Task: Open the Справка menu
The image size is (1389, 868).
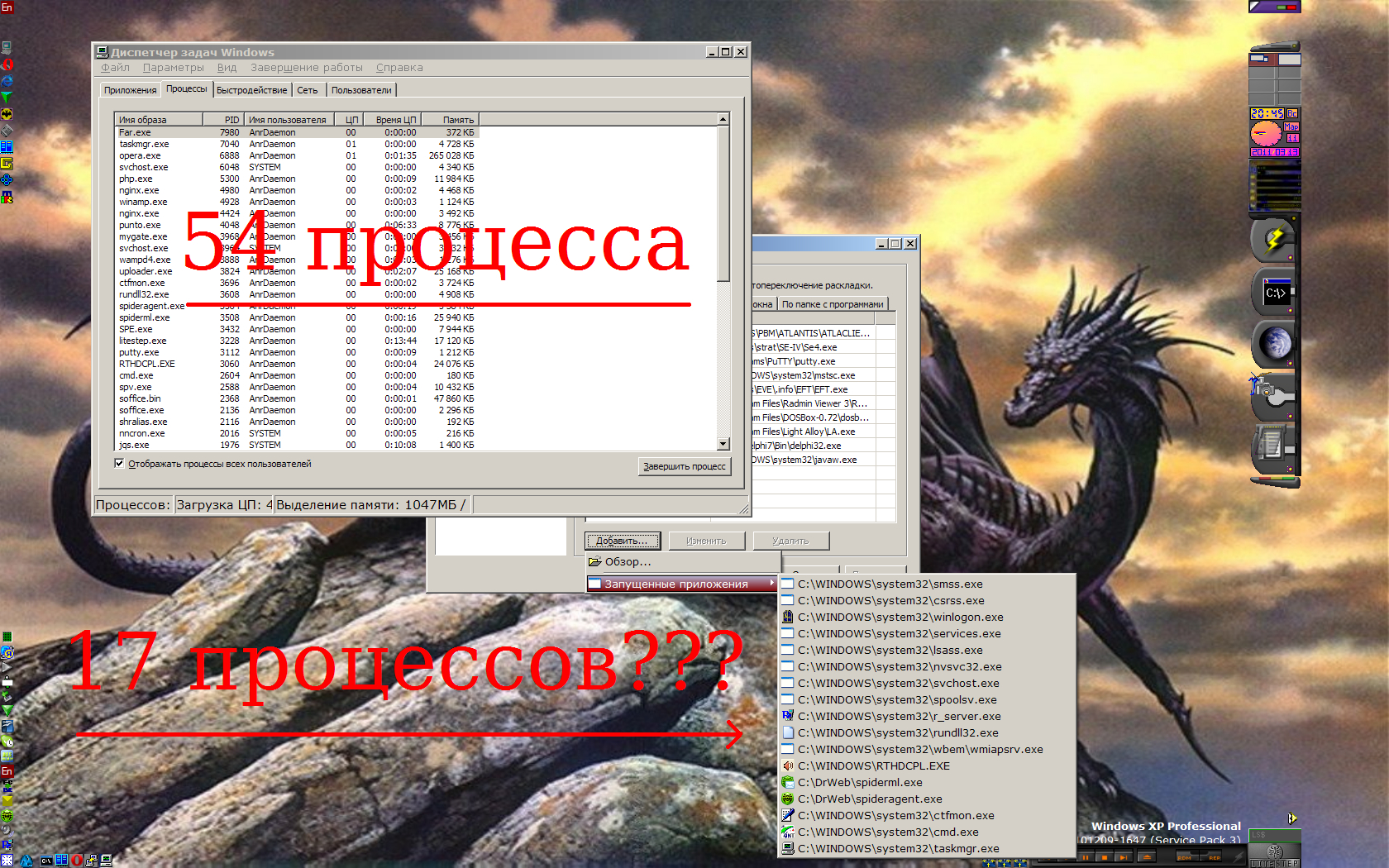Action: tap(399, 68)
